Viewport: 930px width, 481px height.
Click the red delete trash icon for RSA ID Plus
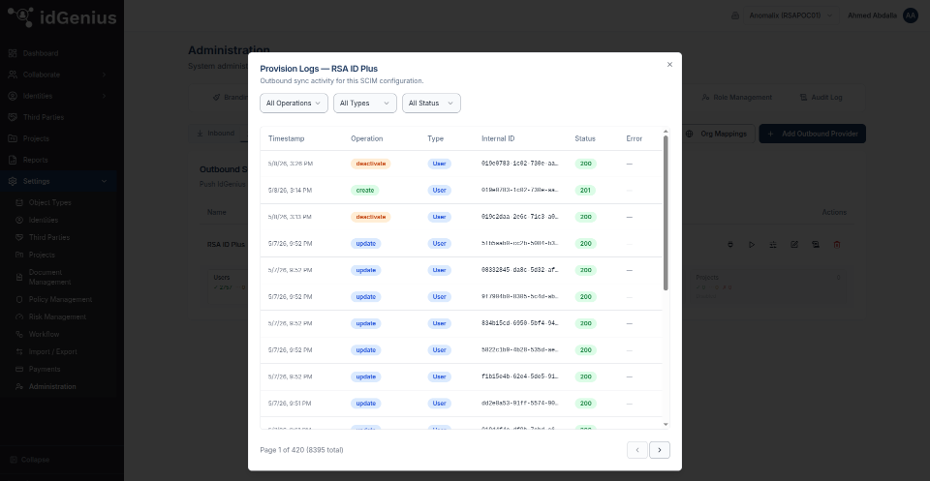pos(837,244)
